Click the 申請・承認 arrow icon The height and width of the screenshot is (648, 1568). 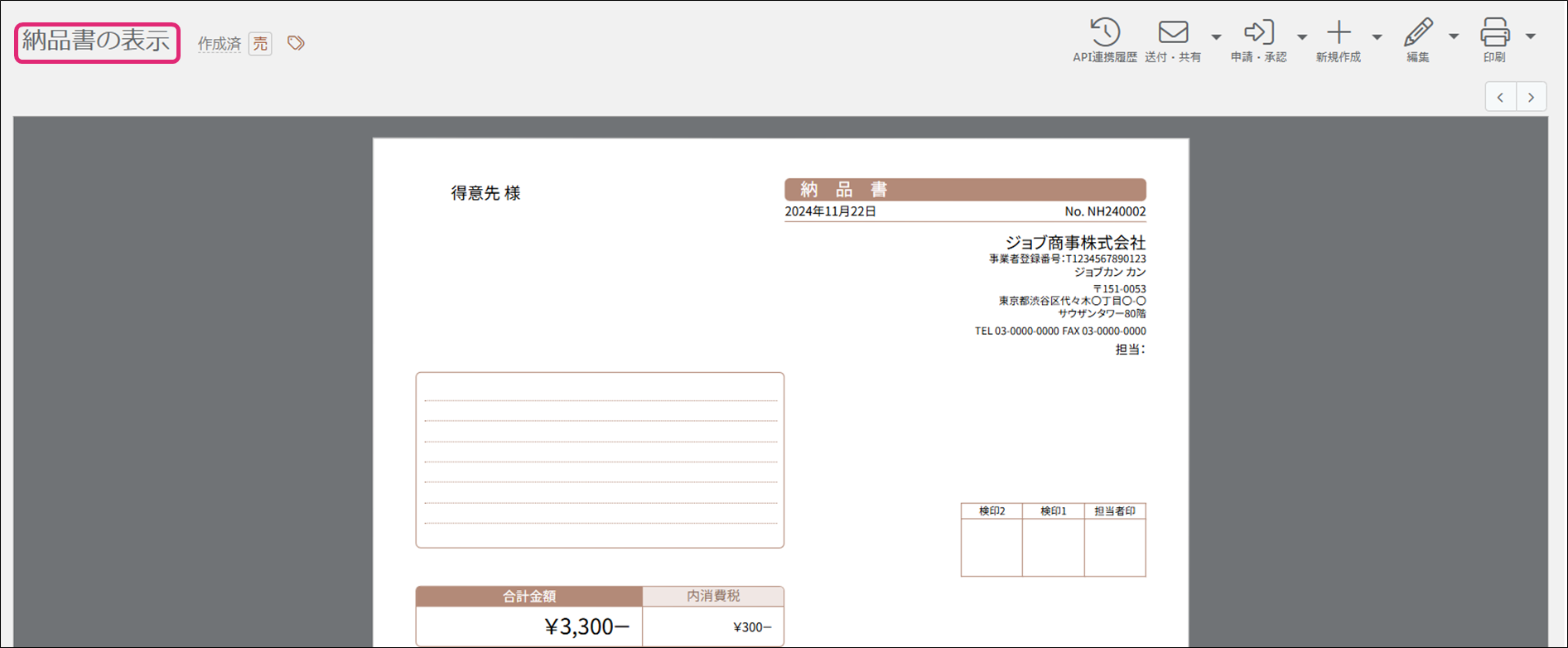coord(1258,33)
